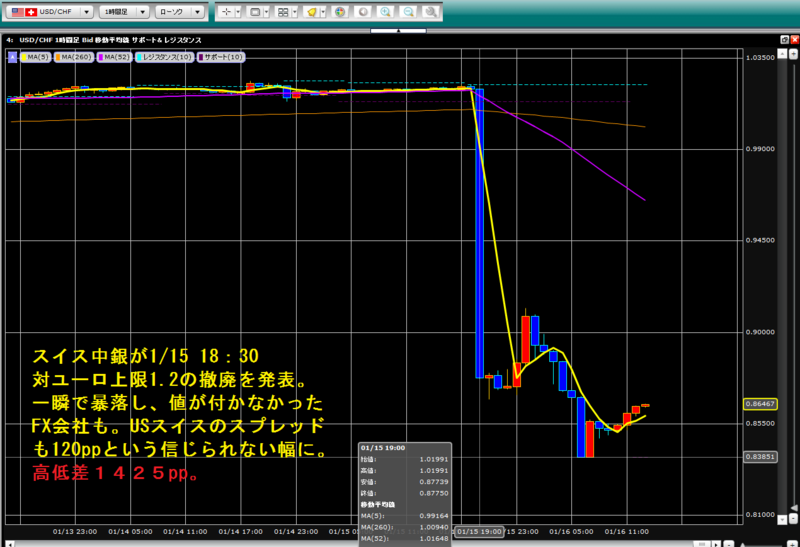Click the yellow MA(5) color square
This screenshot has height=547, width=800.
[24, 57]
